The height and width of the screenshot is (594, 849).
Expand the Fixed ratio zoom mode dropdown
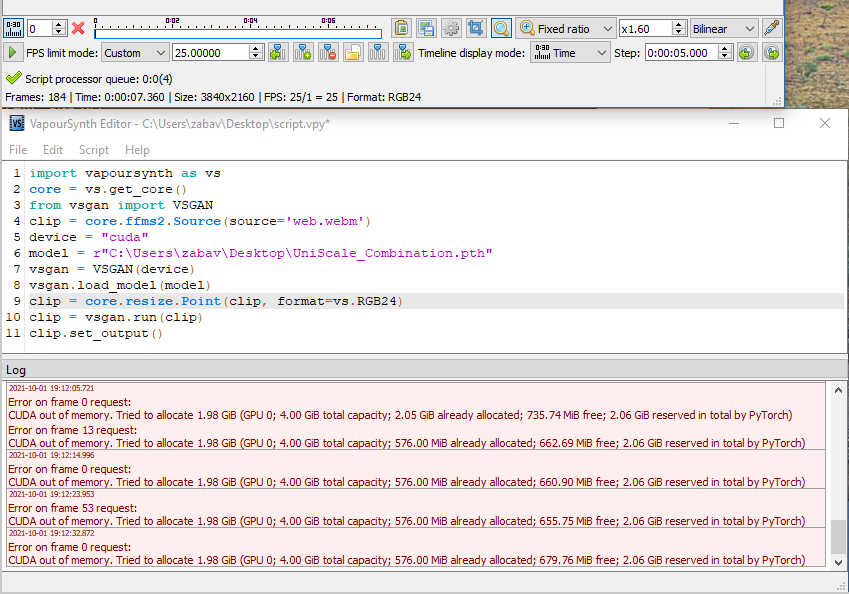[565, 29]
